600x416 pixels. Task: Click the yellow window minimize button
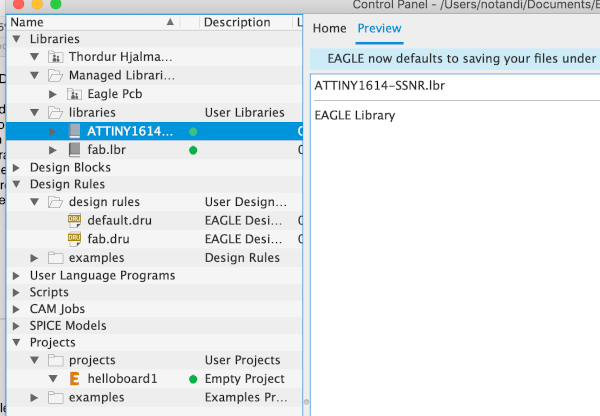point(37,4)
